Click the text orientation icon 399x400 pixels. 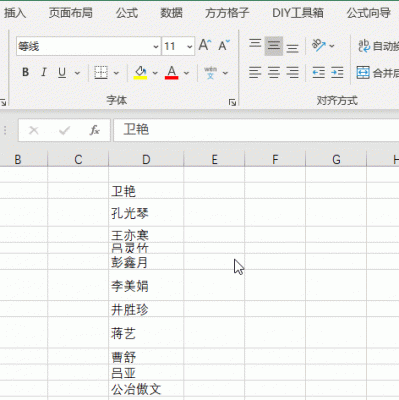click(318, 45)
